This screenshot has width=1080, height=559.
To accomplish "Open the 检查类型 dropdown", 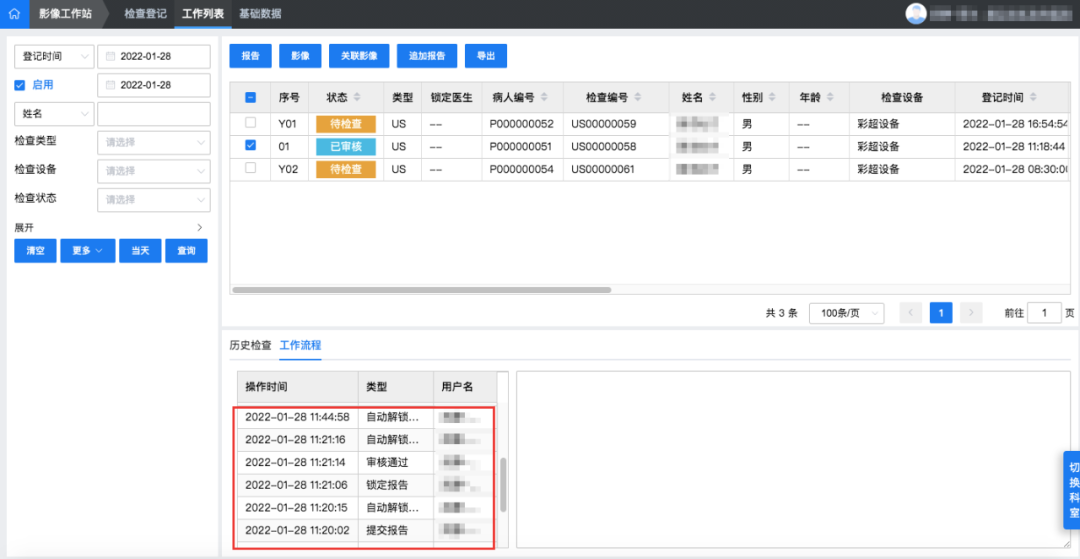I will point(154,143).
